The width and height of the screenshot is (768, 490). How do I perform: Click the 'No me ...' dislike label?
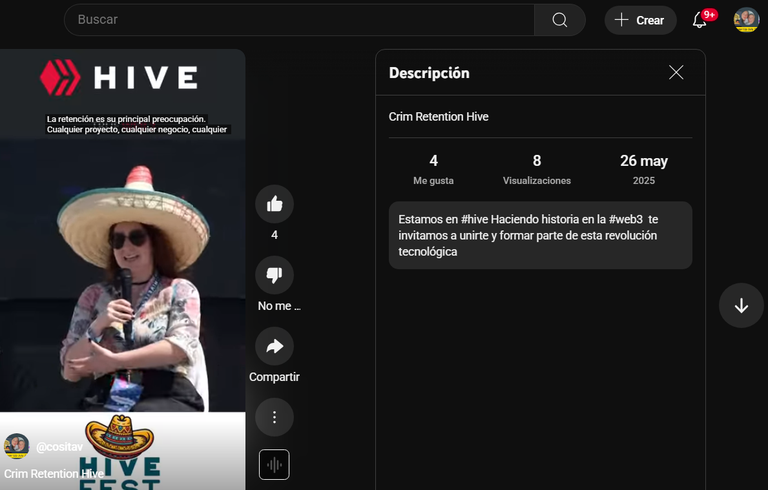(x=279, y=306)
